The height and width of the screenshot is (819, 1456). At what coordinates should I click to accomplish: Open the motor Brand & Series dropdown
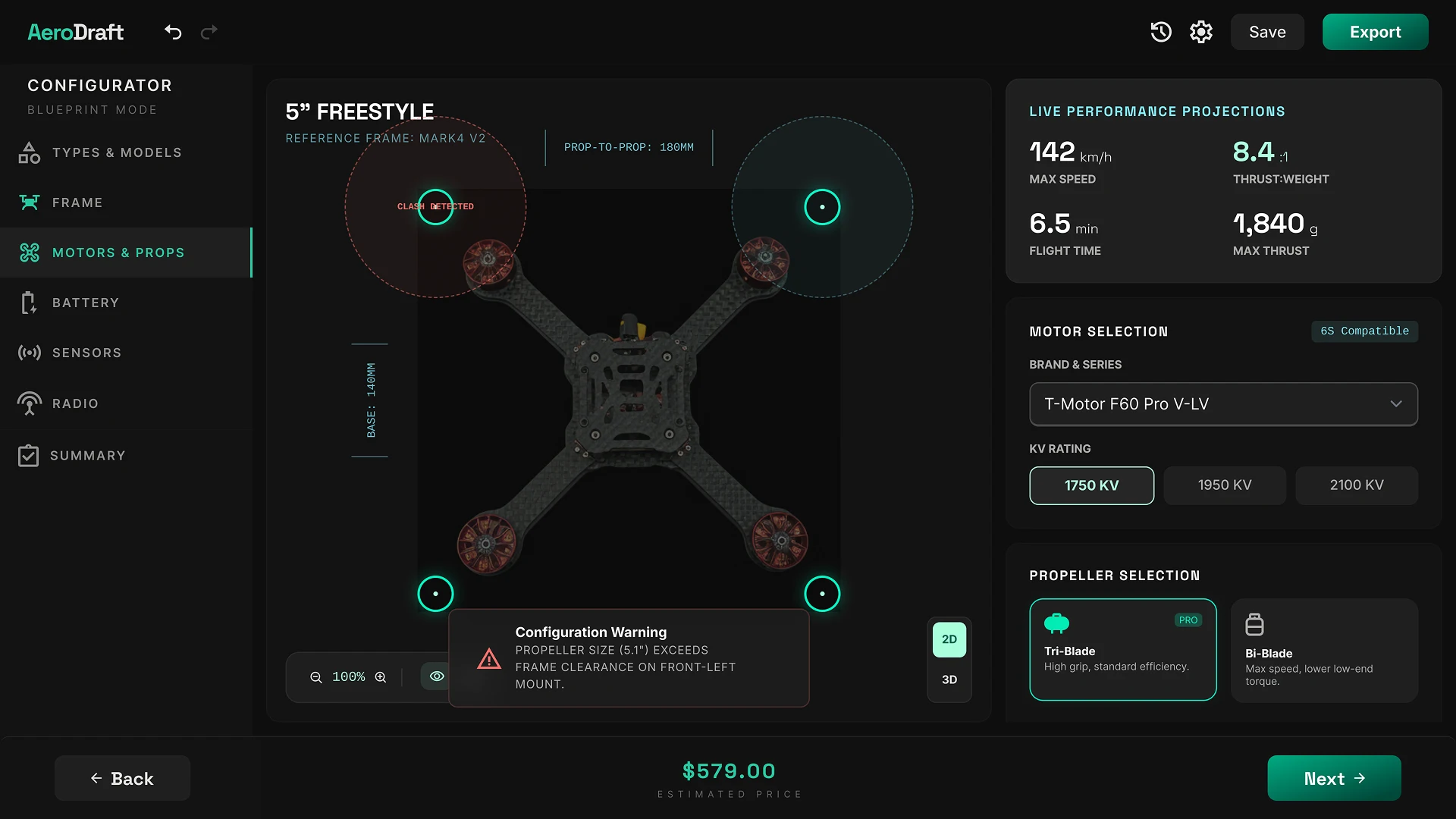point(1222,403)
